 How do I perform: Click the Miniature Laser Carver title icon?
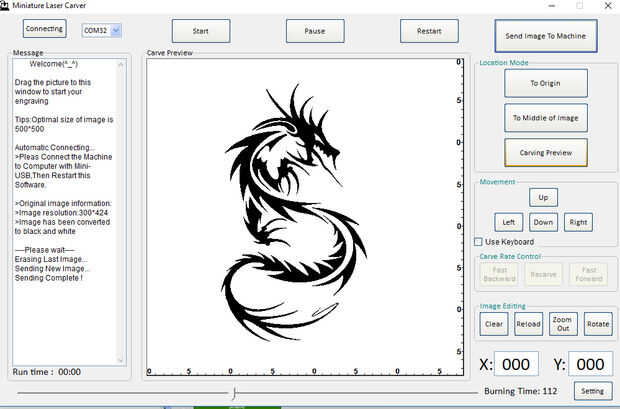(x=4, y=6)
